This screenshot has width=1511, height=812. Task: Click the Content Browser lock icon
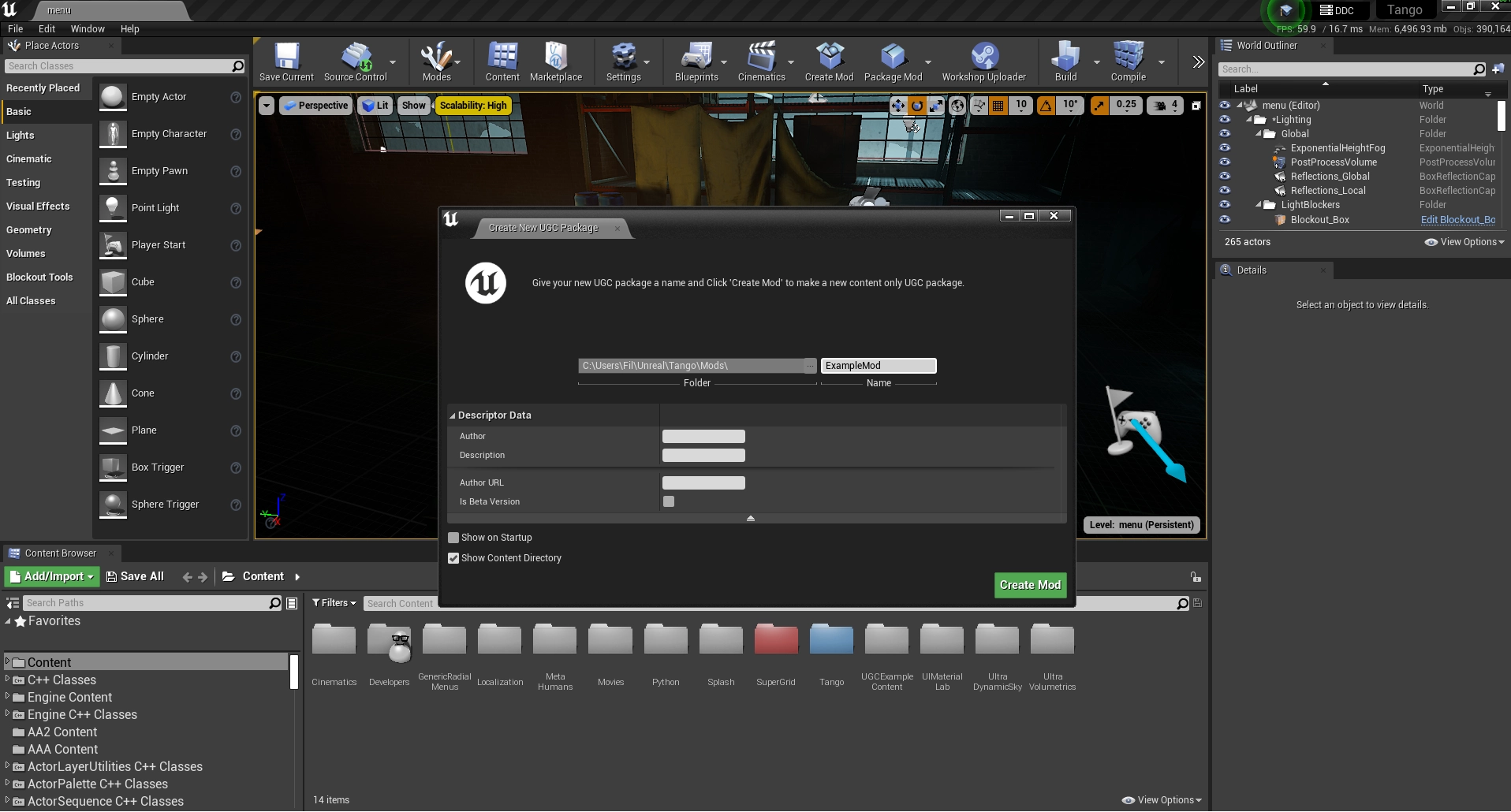click(x=1196, y=577)
